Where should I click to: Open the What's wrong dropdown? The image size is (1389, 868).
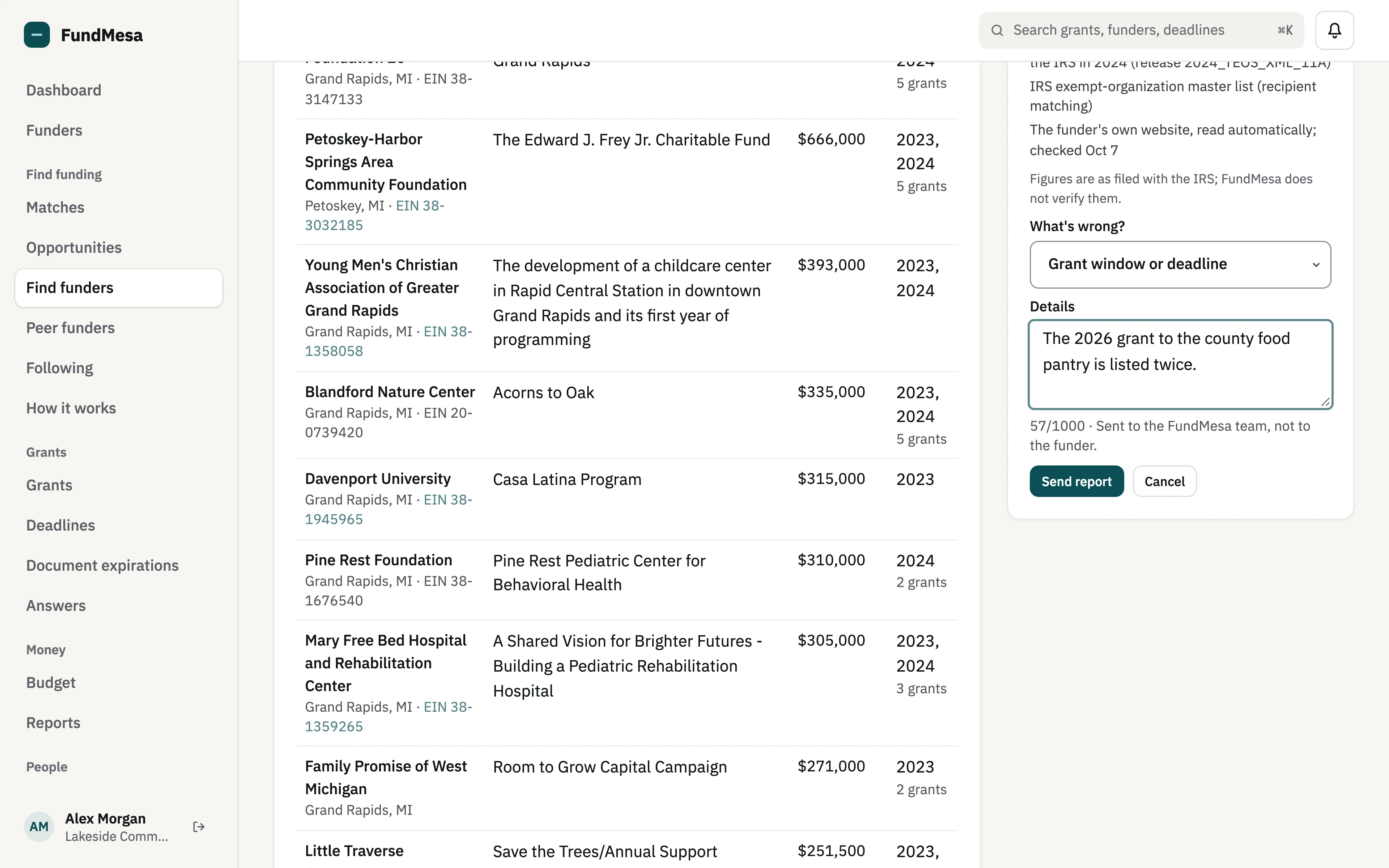click(x=1180, y=265)
